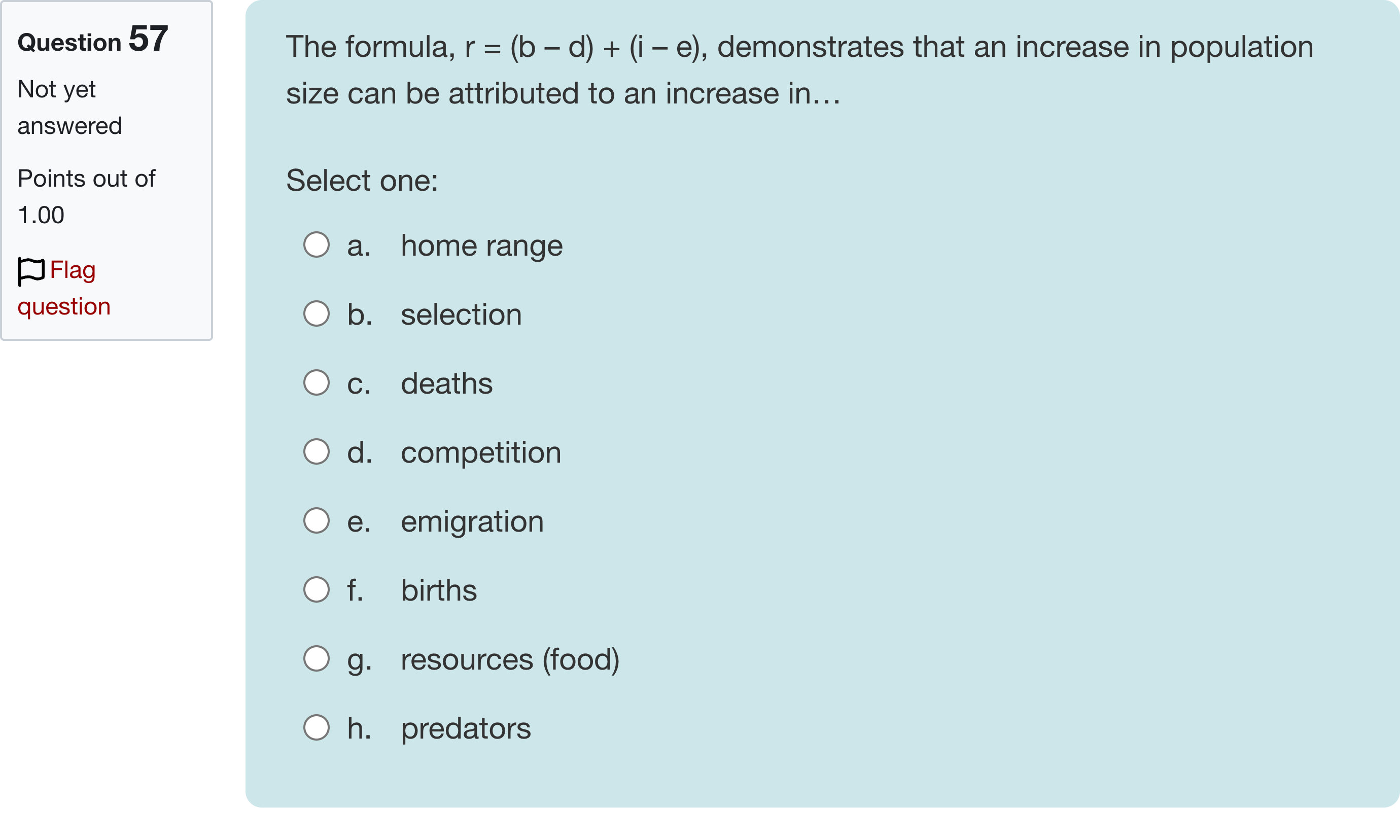1400x840 pixels.
Task: Click the answer label 'predators'
Action: point(466,729)
